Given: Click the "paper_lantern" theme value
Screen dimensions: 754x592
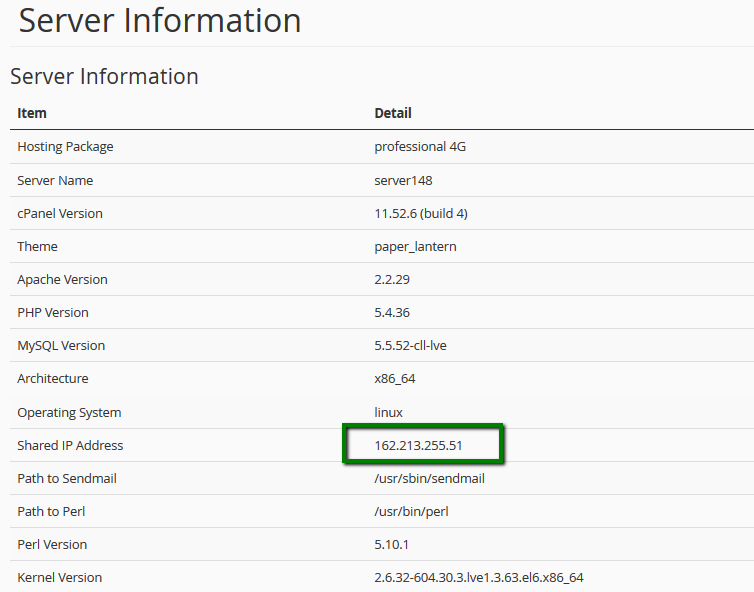Looking at the screenshot, I should click(415, 246).
